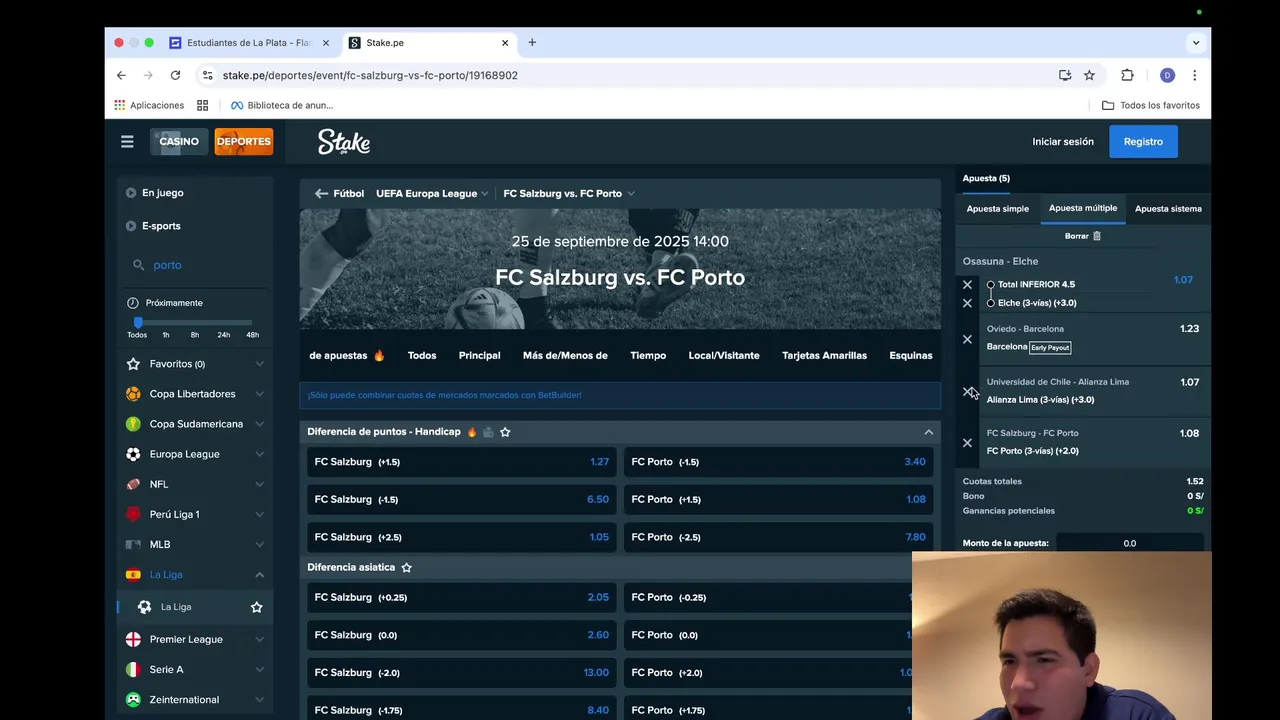Go back with the browser back arrow
1280x720 pixels.
tap(121, 75)
